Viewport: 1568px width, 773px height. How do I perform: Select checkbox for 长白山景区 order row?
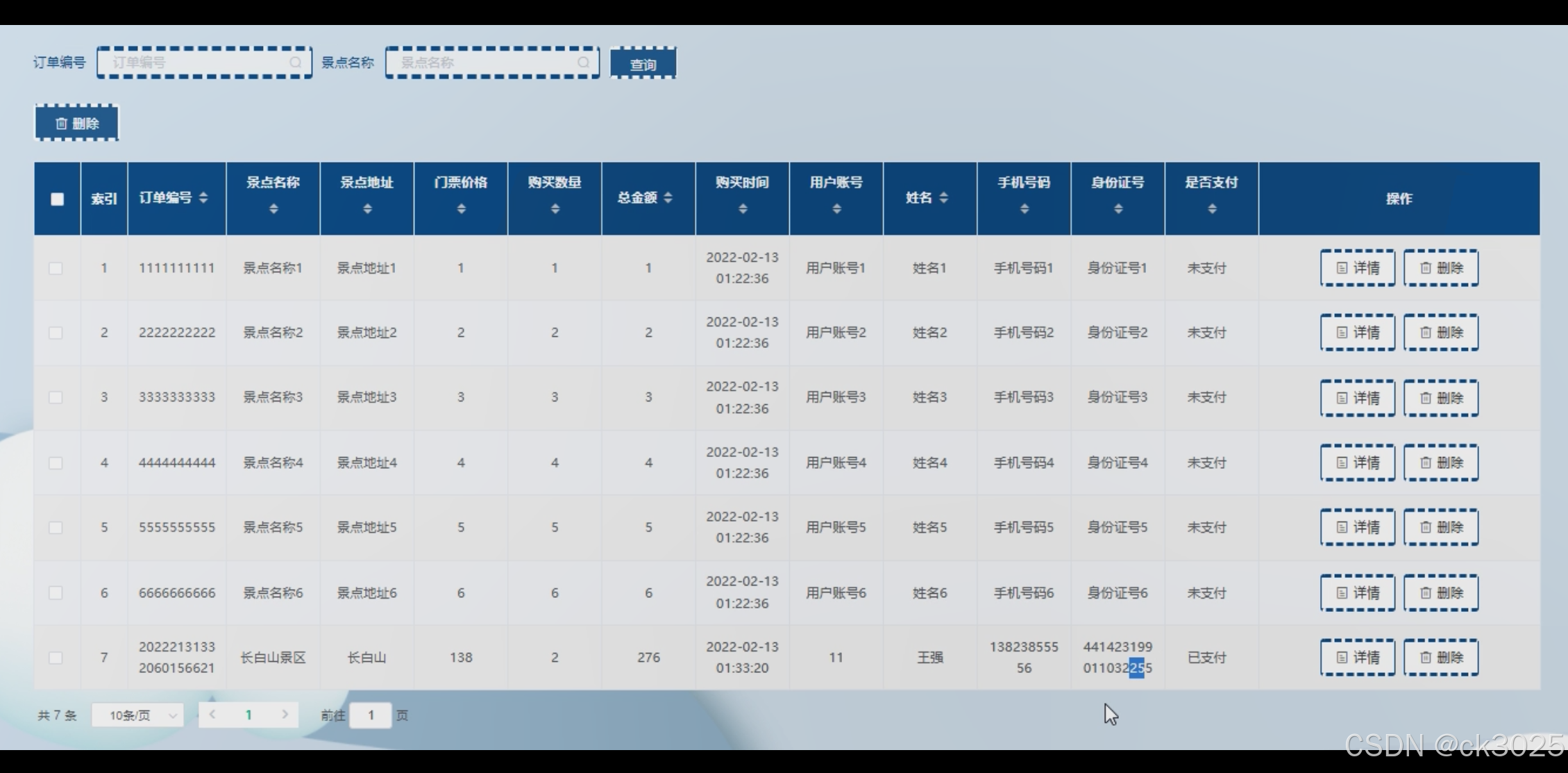tap(56, 657)
